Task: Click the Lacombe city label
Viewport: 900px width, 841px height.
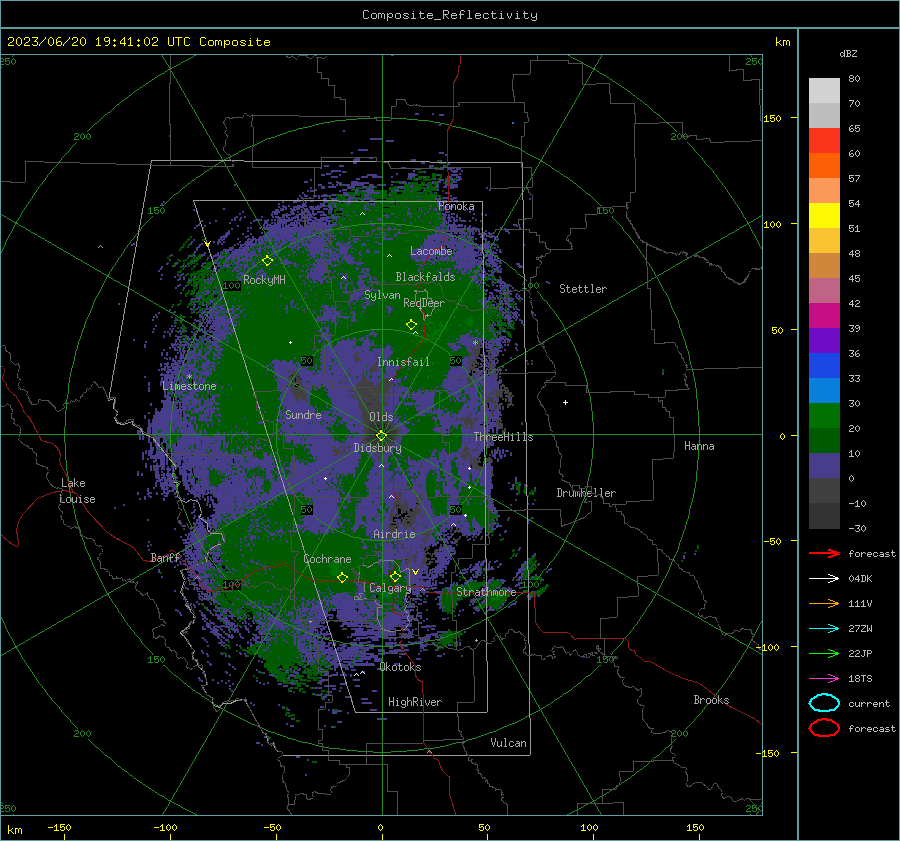Action: 431,251
